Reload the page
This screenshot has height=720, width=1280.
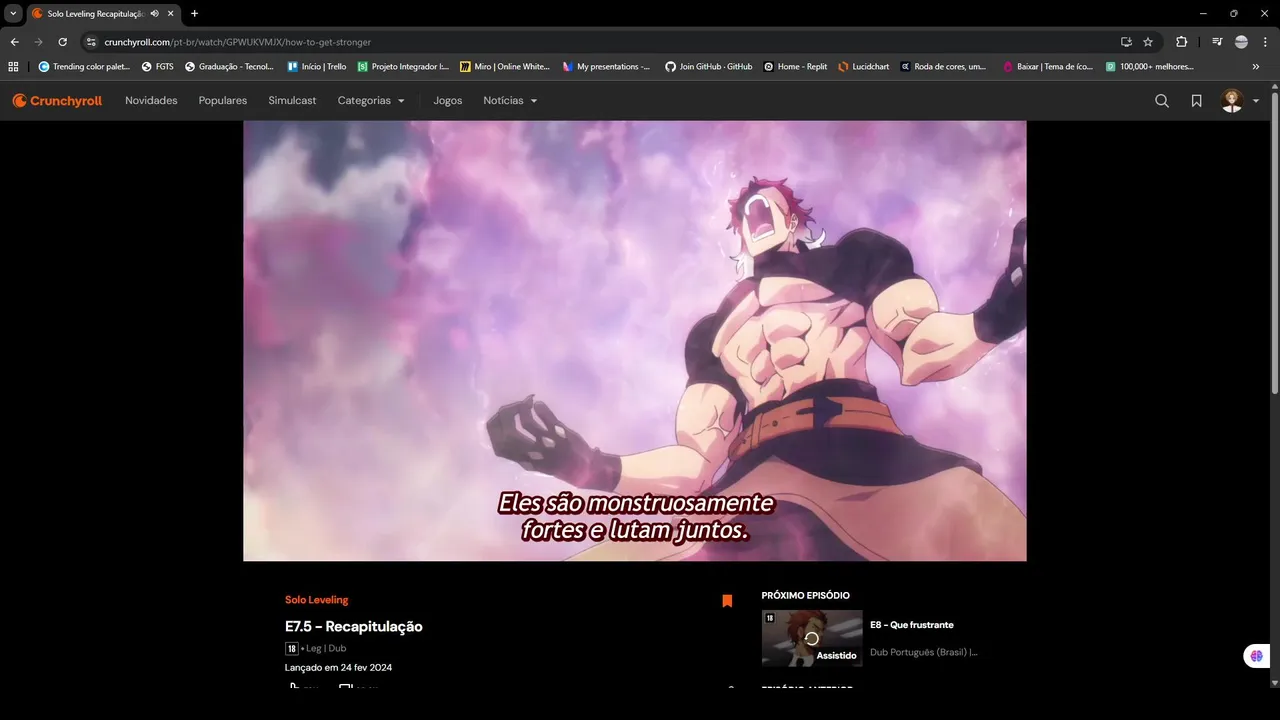coord(62,42)
